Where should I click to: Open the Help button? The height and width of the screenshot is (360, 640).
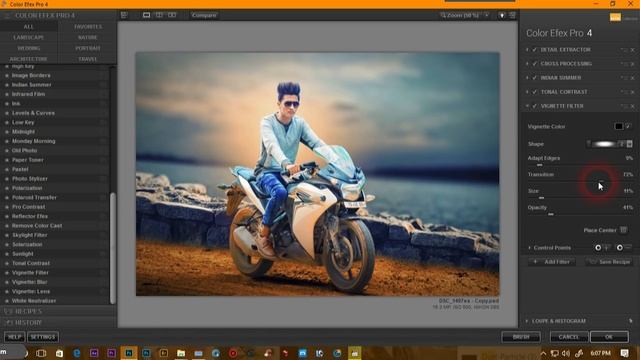14,337
